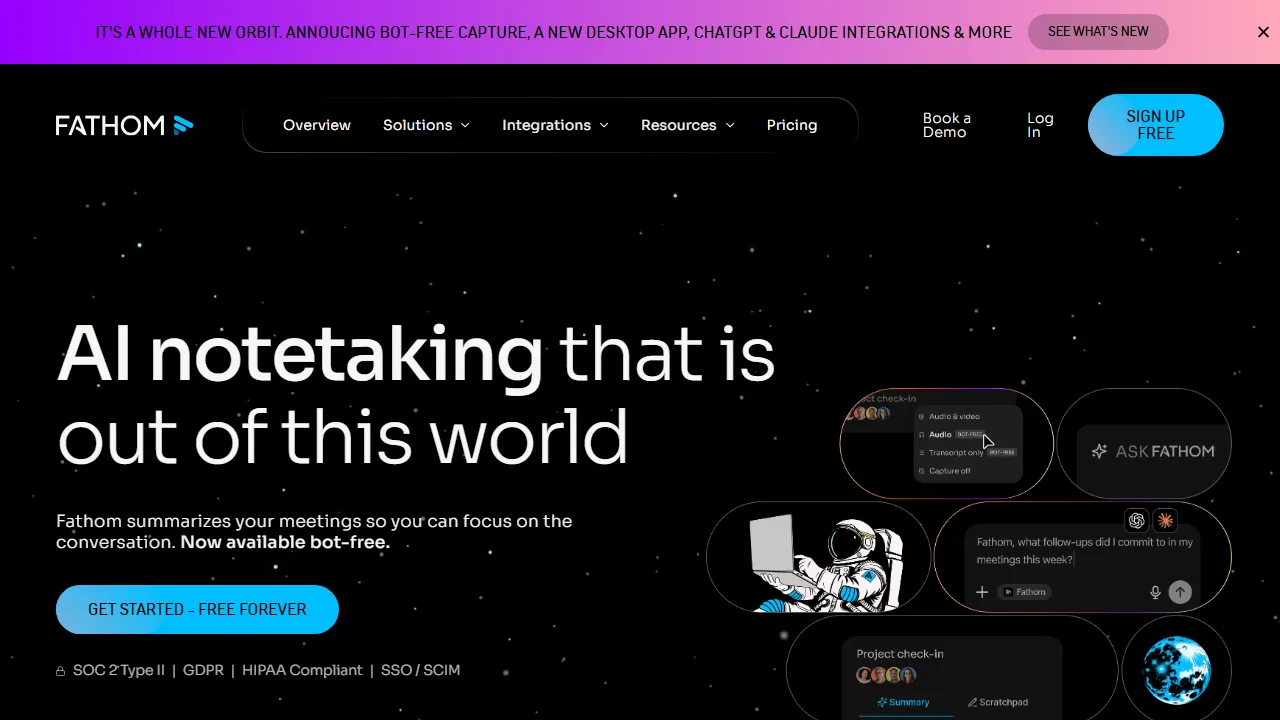The image size is (1280, 720).
Task: Click the Now available bot-free text
Action: click(x=285, y=542)
